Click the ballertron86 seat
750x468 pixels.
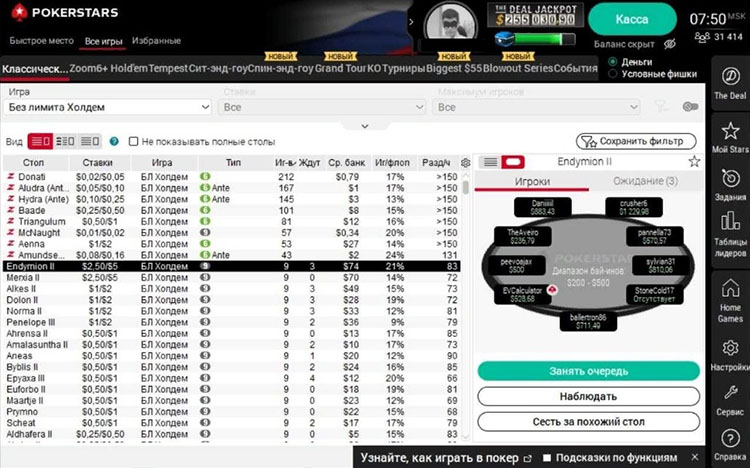pos(588,322)
